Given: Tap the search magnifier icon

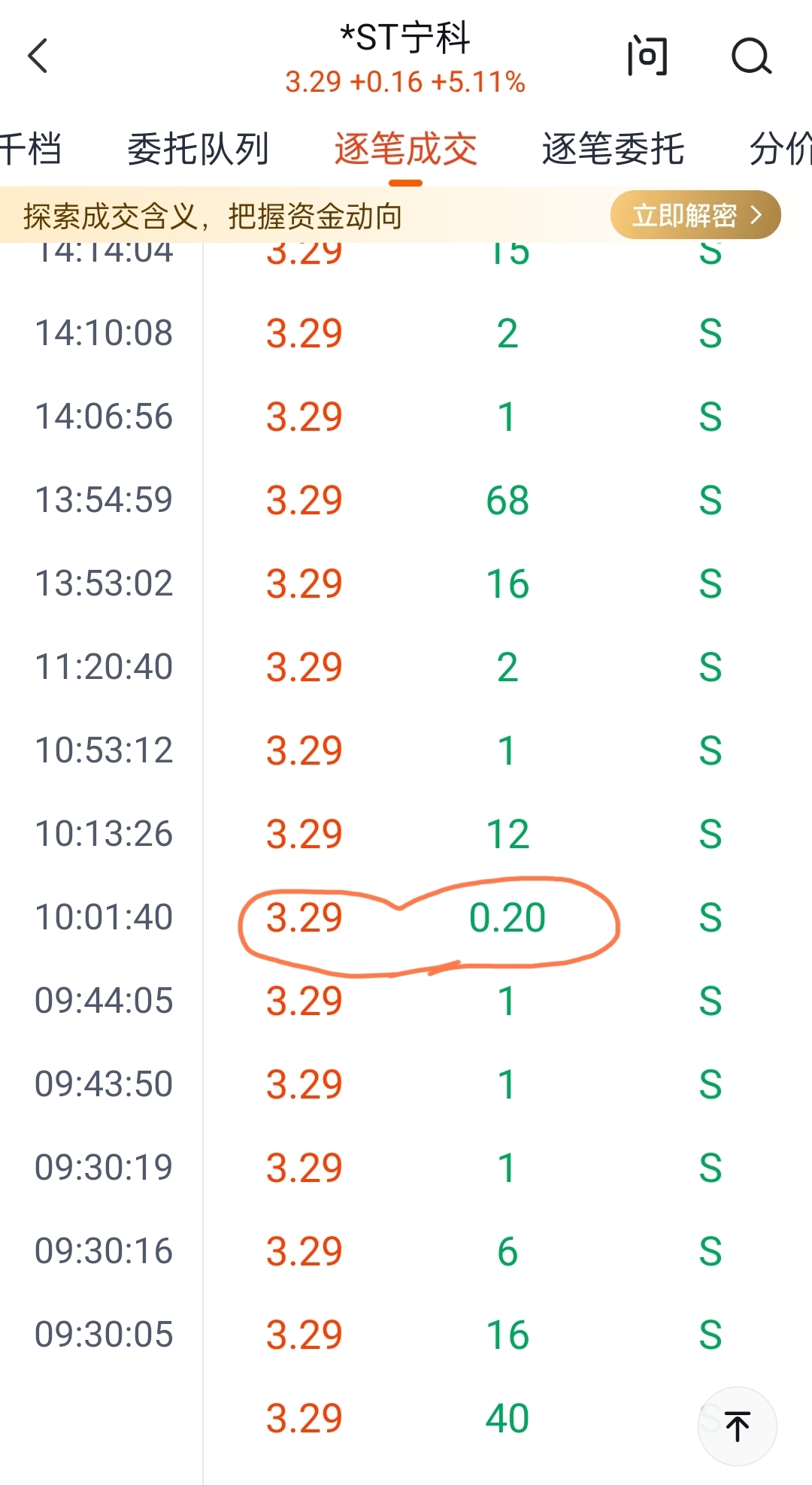Looking at the screenshot, I should (x=751, y=56).
